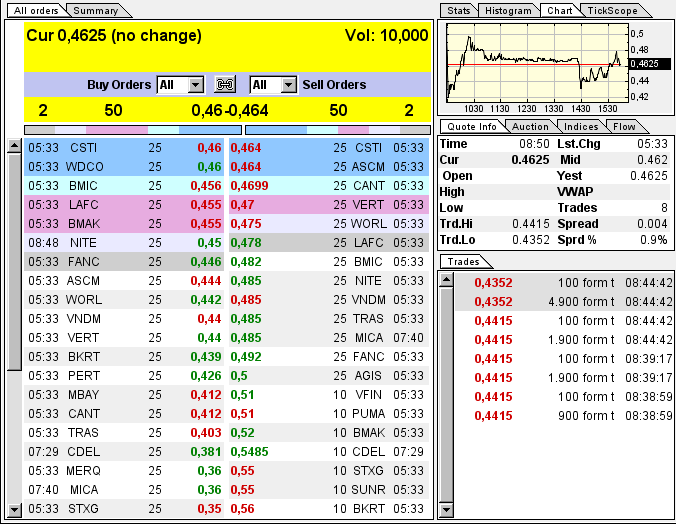Screen dimensions: 676x525
Task: Click the Trades count value 8
Action: point(664,208)
